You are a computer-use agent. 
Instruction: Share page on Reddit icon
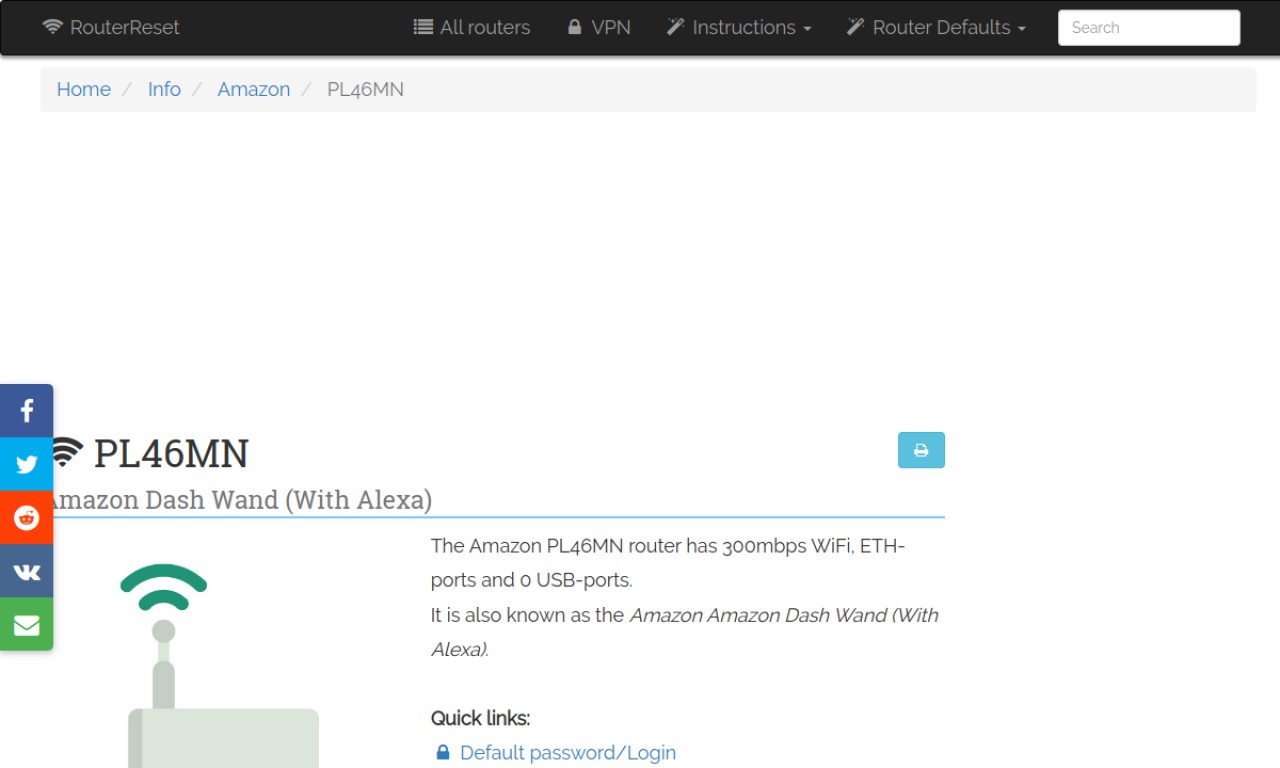pyautogui.click(x=26, y=518)
